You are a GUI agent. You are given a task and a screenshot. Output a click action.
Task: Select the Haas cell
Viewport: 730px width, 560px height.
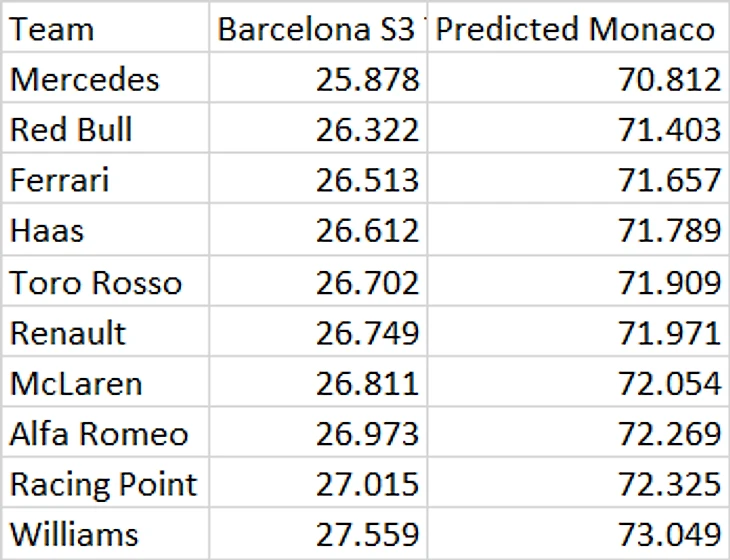pyautogui.click(x=105, y=232)
